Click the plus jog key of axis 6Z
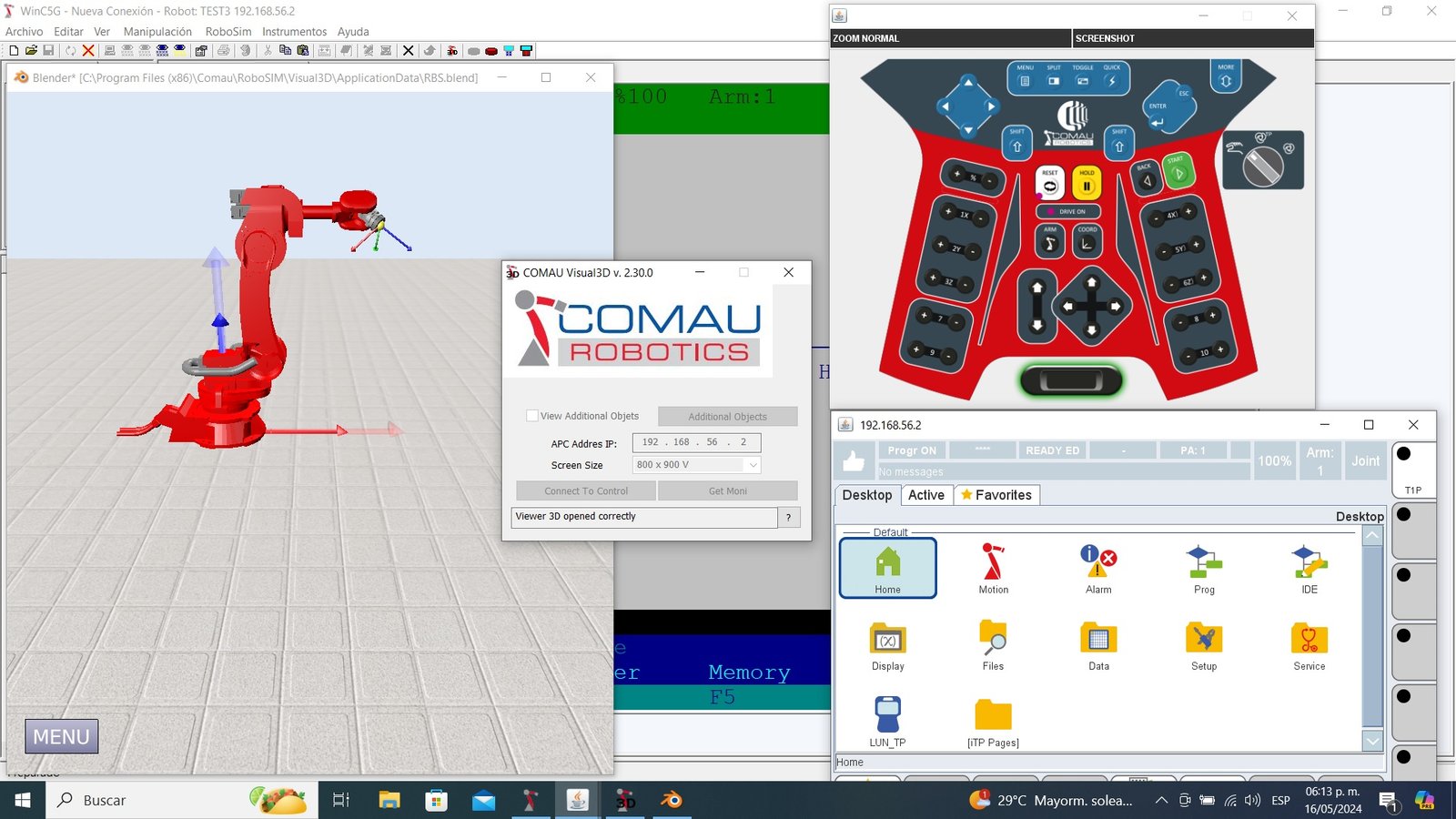The height and width of the screenshot is (819, 1456). click(1203, 278)
